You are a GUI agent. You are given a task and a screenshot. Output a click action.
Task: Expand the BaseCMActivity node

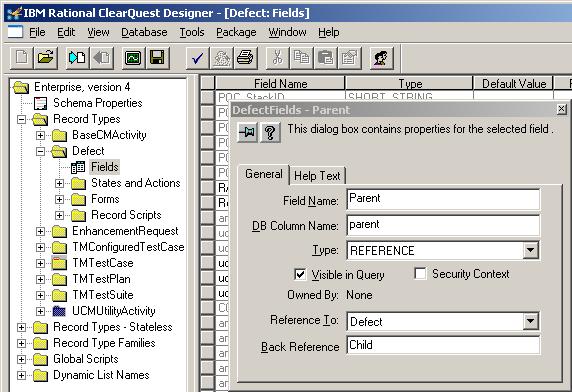click(x=40, y=135)
